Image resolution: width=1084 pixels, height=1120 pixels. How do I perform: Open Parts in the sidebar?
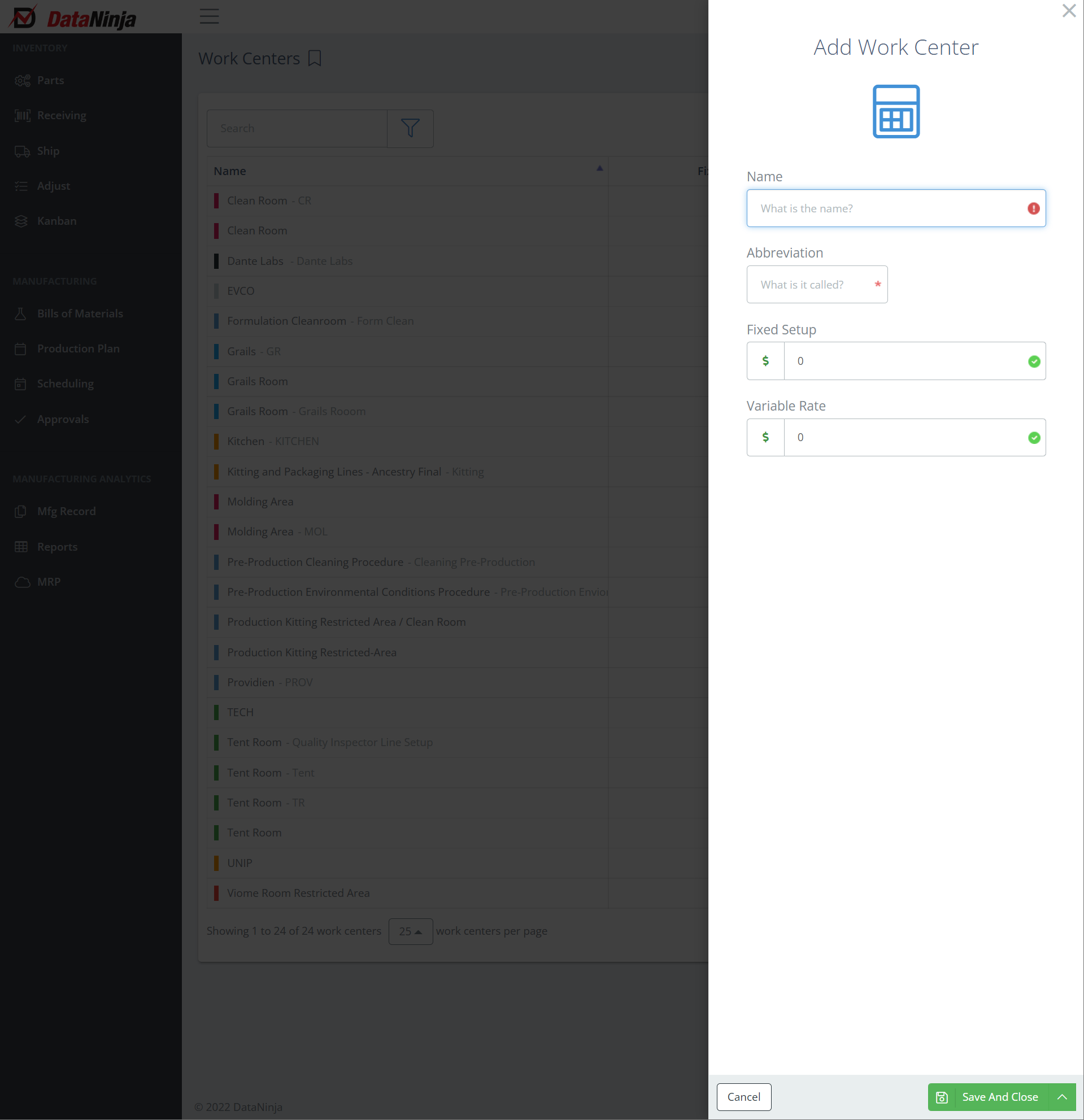tap(50, 81)
